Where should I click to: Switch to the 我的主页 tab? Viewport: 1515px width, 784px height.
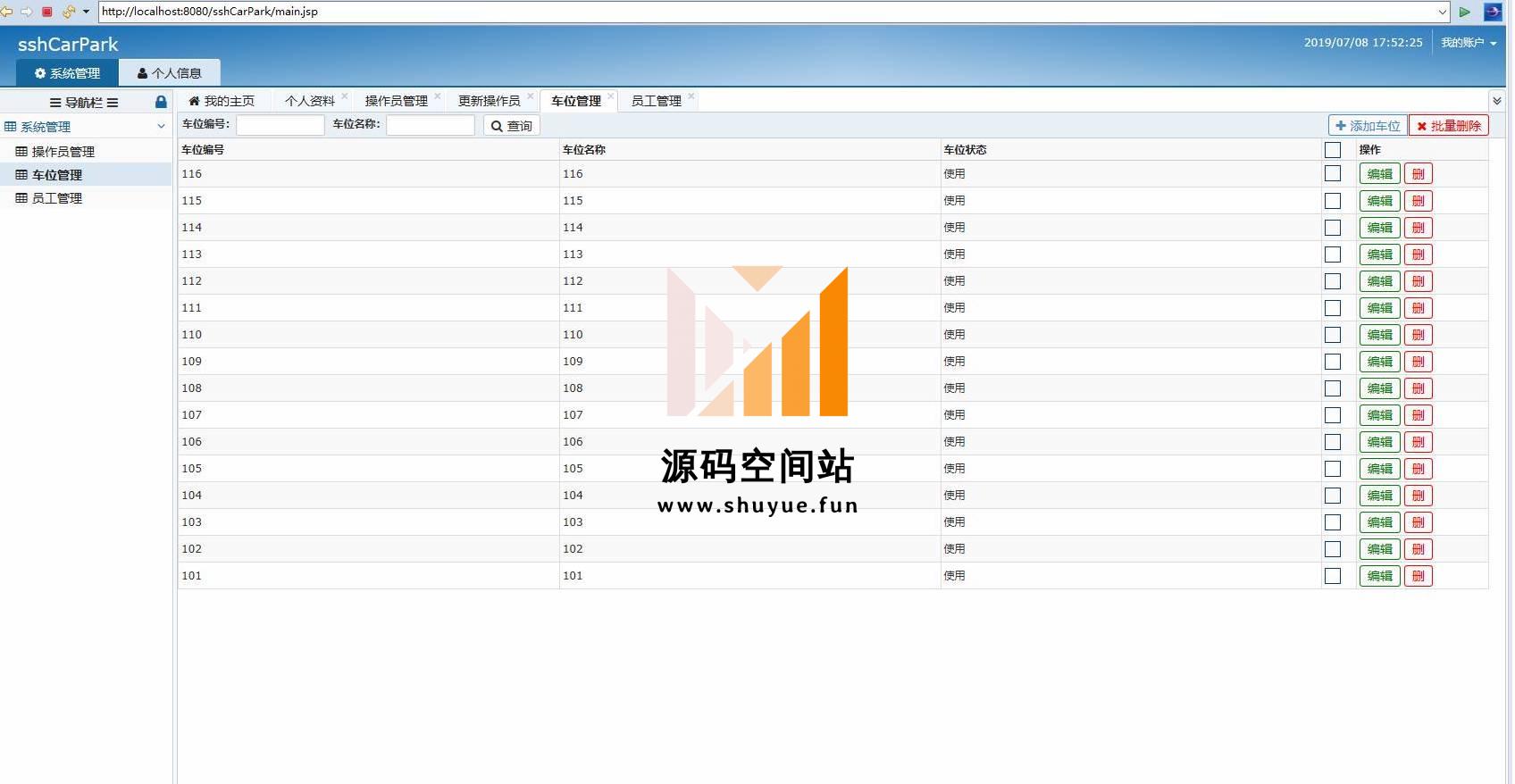pyautogui.click(x=222, y=101)
